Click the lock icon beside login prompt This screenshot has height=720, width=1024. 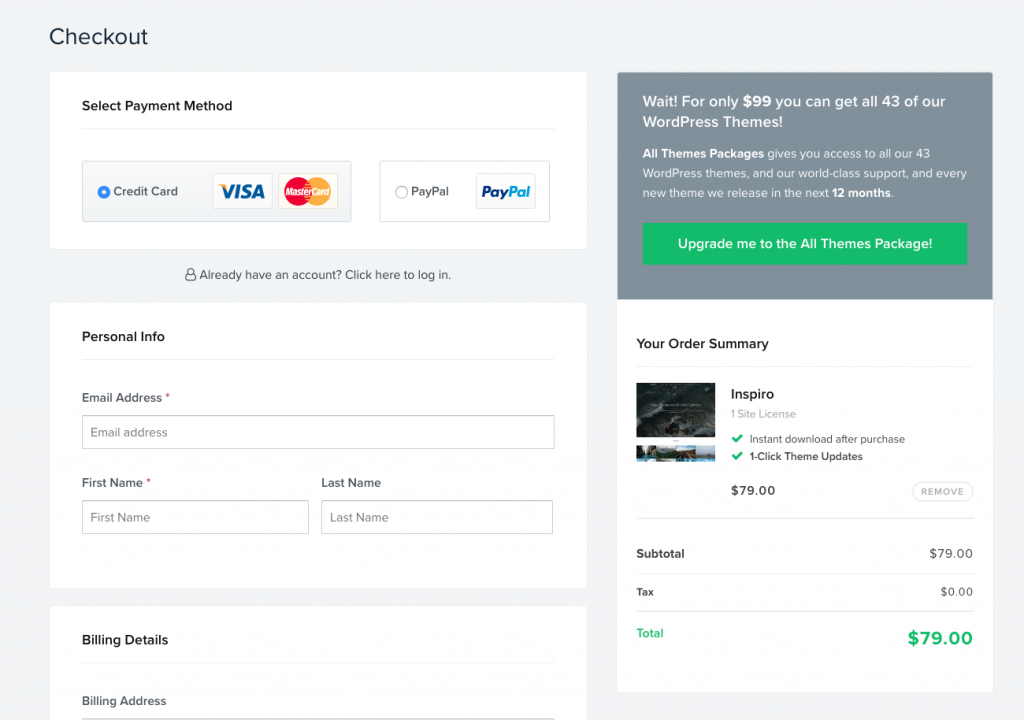pyautogui.click(x=190, y=274)
